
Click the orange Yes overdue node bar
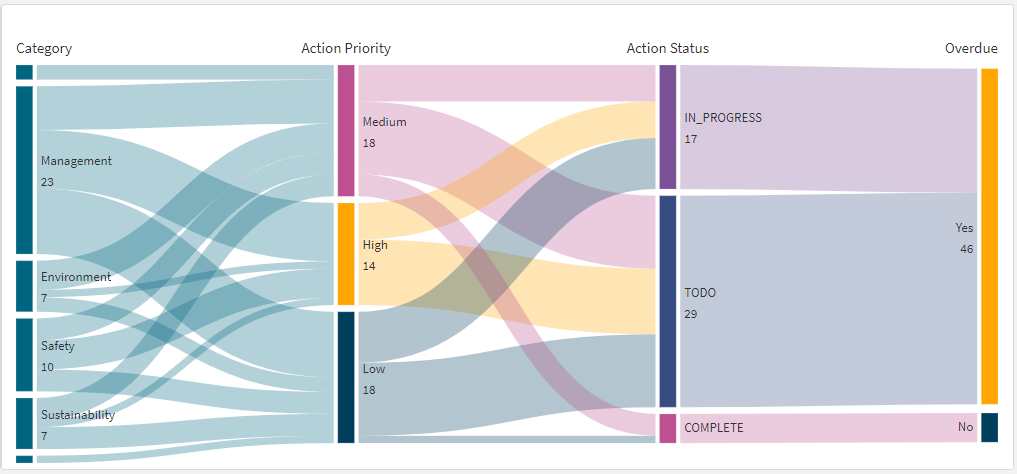(x=989, y=236)
